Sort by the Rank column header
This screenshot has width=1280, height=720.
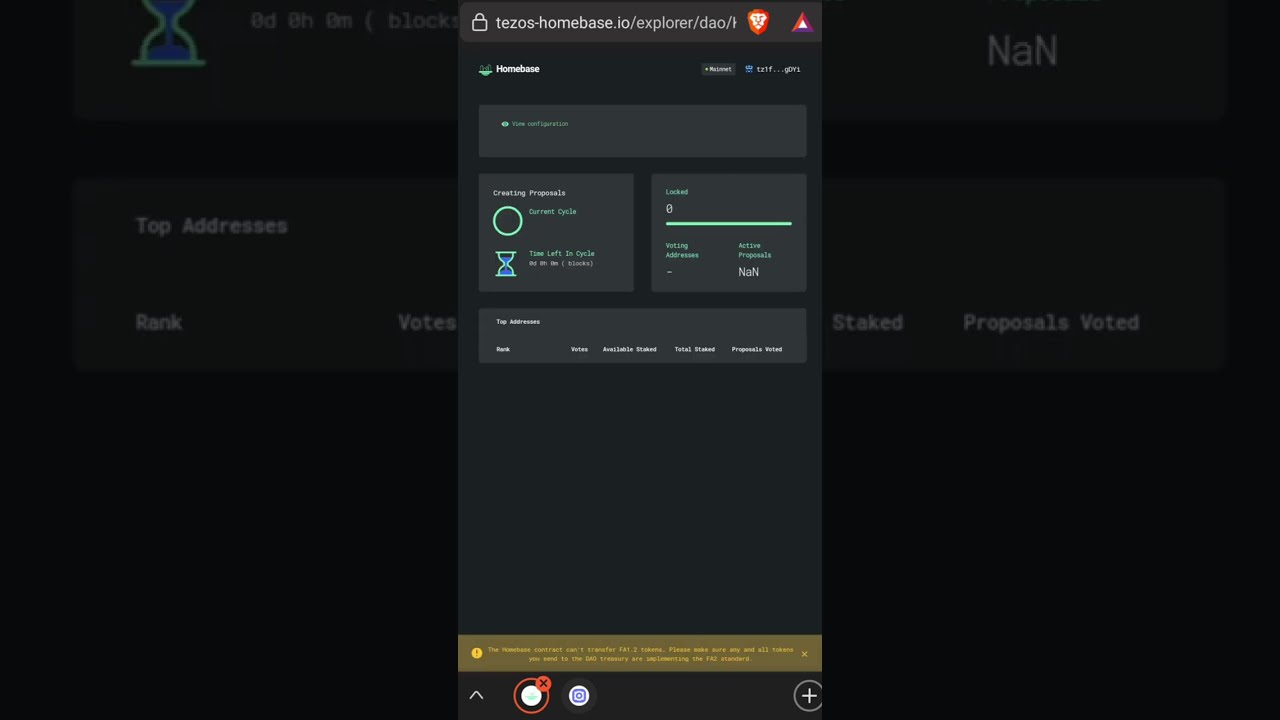click(503, 349)
